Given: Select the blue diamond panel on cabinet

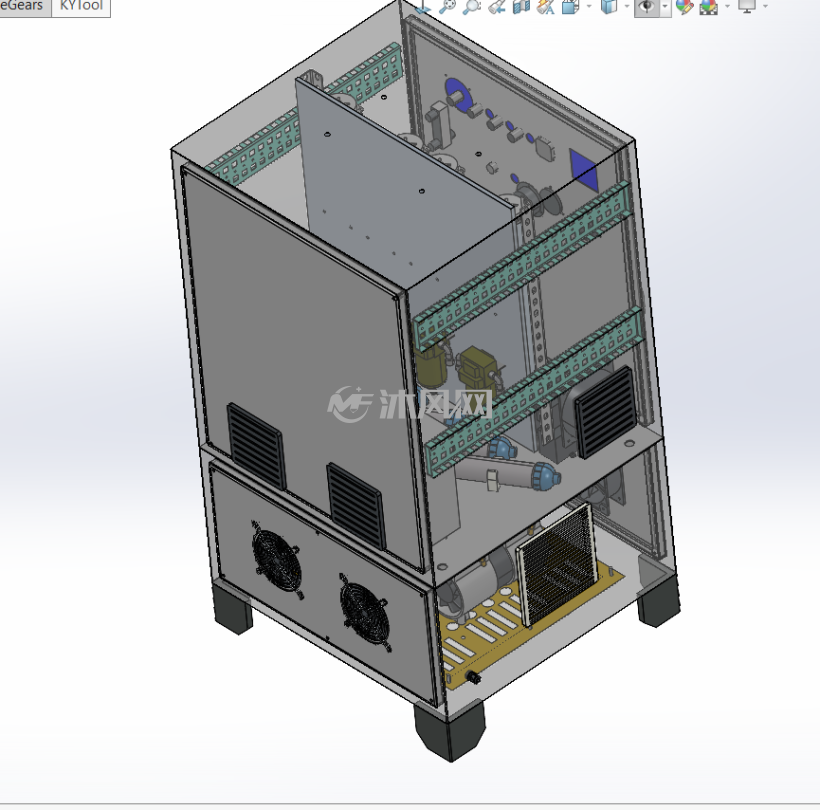Looking at the screenshot, I should click(584, 169).
